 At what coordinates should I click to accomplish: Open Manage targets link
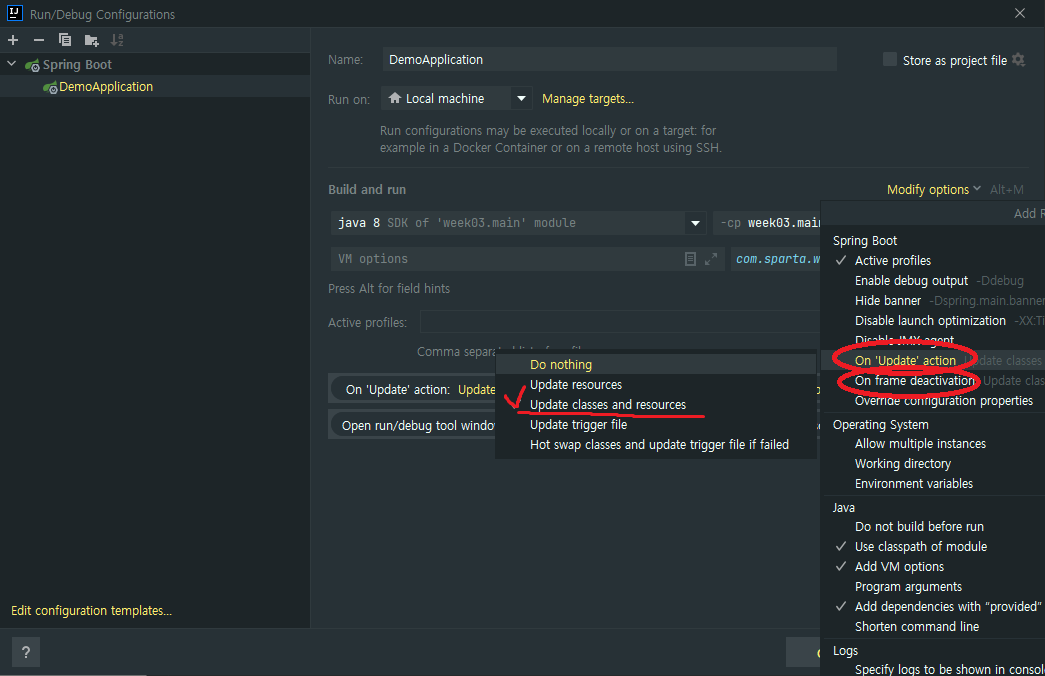[x=588, y=99]
